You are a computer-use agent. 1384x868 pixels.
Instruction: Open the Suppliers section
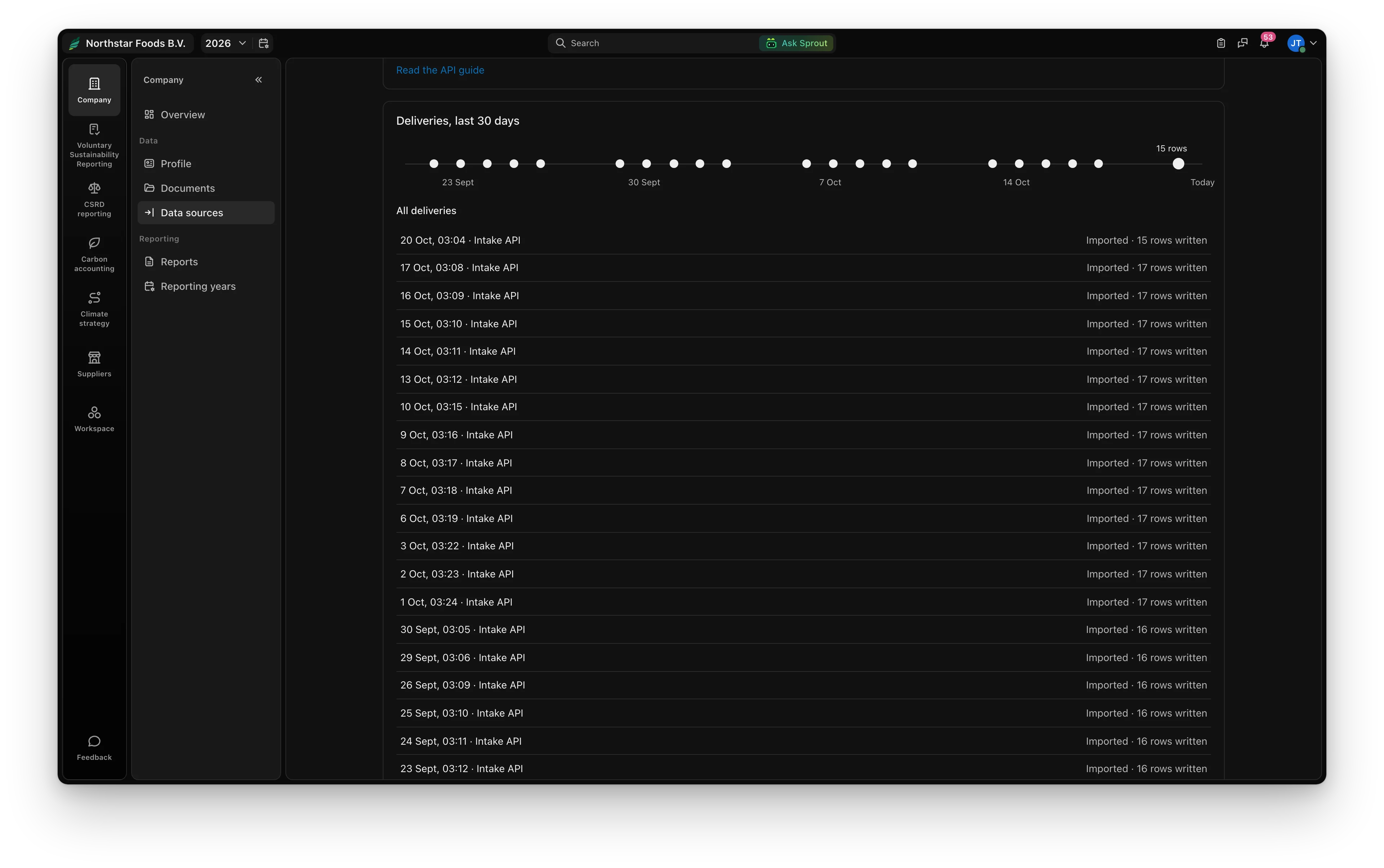coord(94,364)
